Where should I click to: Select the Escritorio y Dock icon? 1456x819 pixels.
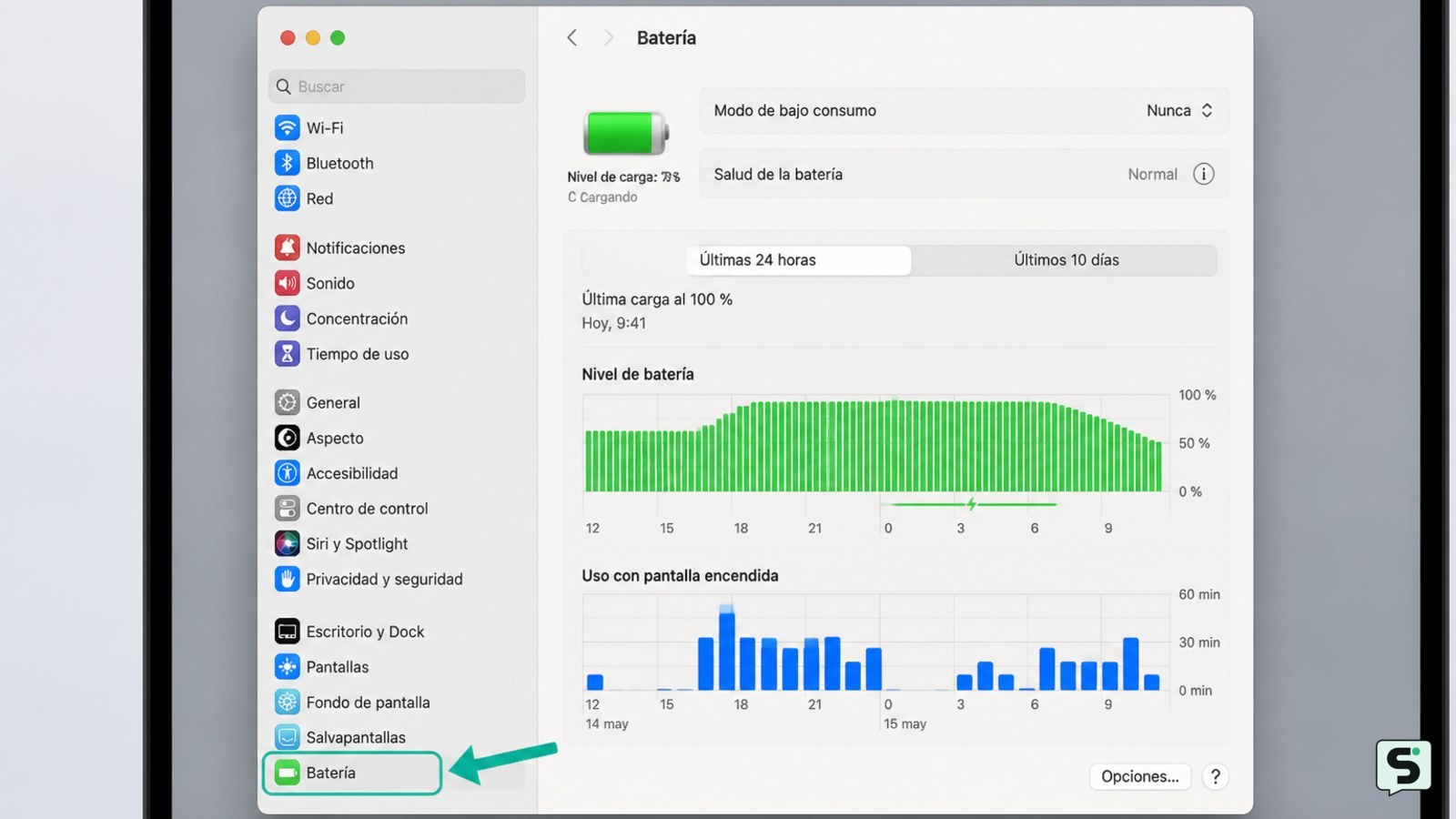[287, 632]
